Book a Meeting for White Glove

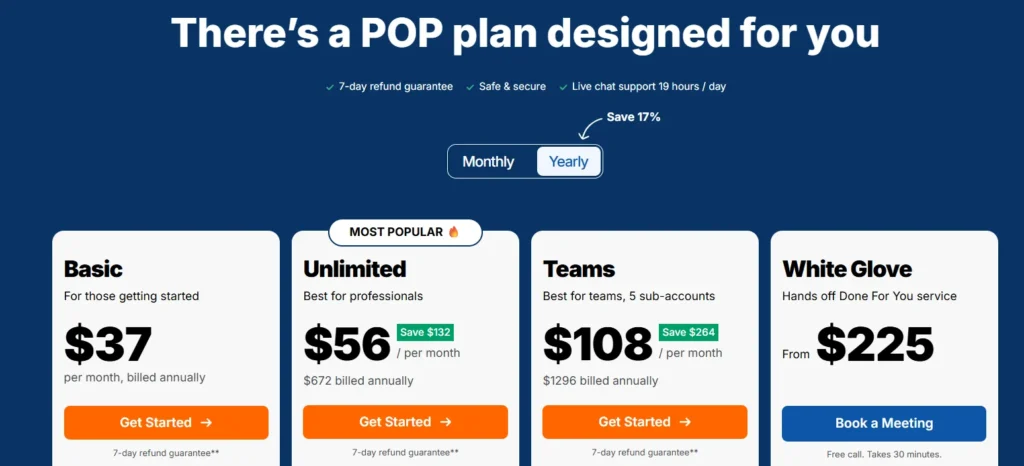click(883, 423)
